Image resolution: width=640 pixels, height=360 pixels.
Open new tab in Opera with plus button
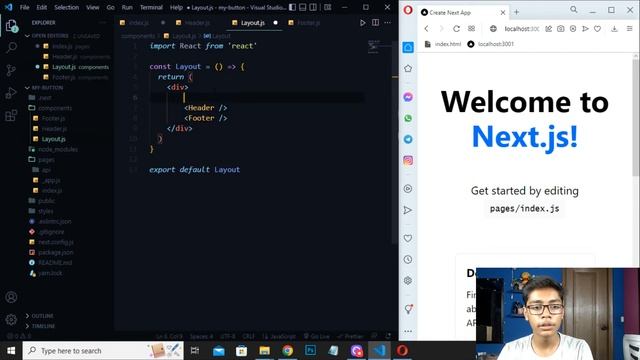(x=516, y=12)
